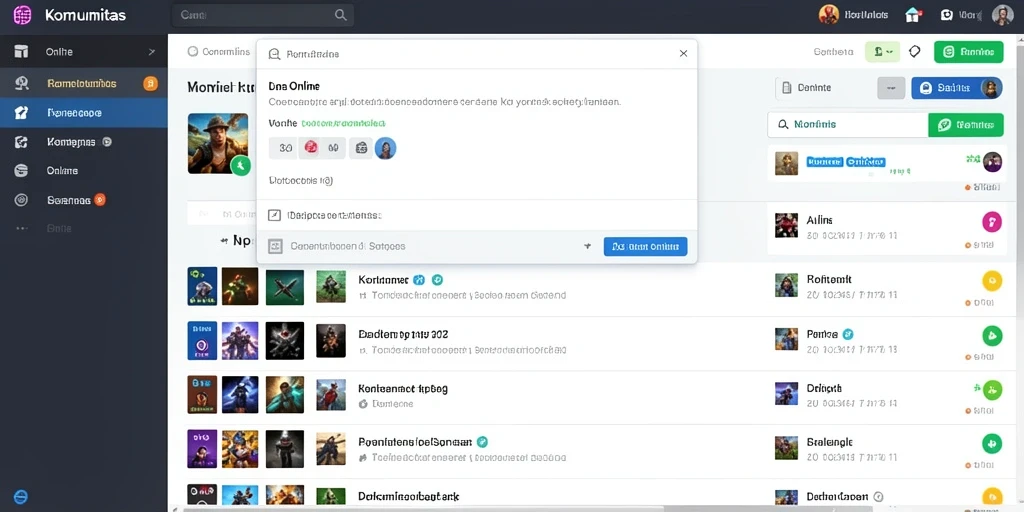Click the red circle chip in dialog
Image resolution: width=1024 pixels, height=512 pixels.
(x=312, y=148)
